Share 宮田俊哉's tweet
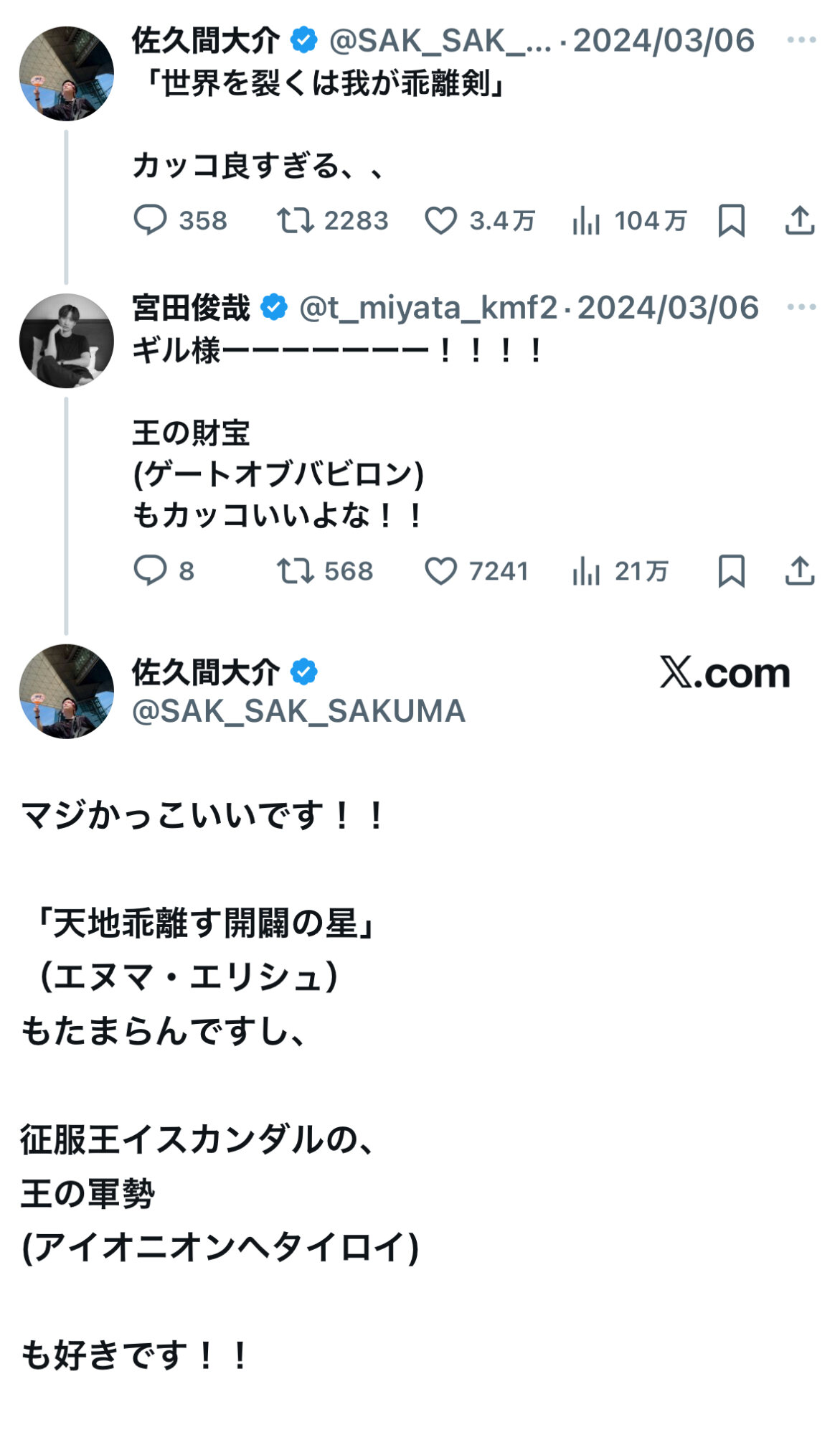Screen dimensions: 840x1435 click(x=799, y=571)
